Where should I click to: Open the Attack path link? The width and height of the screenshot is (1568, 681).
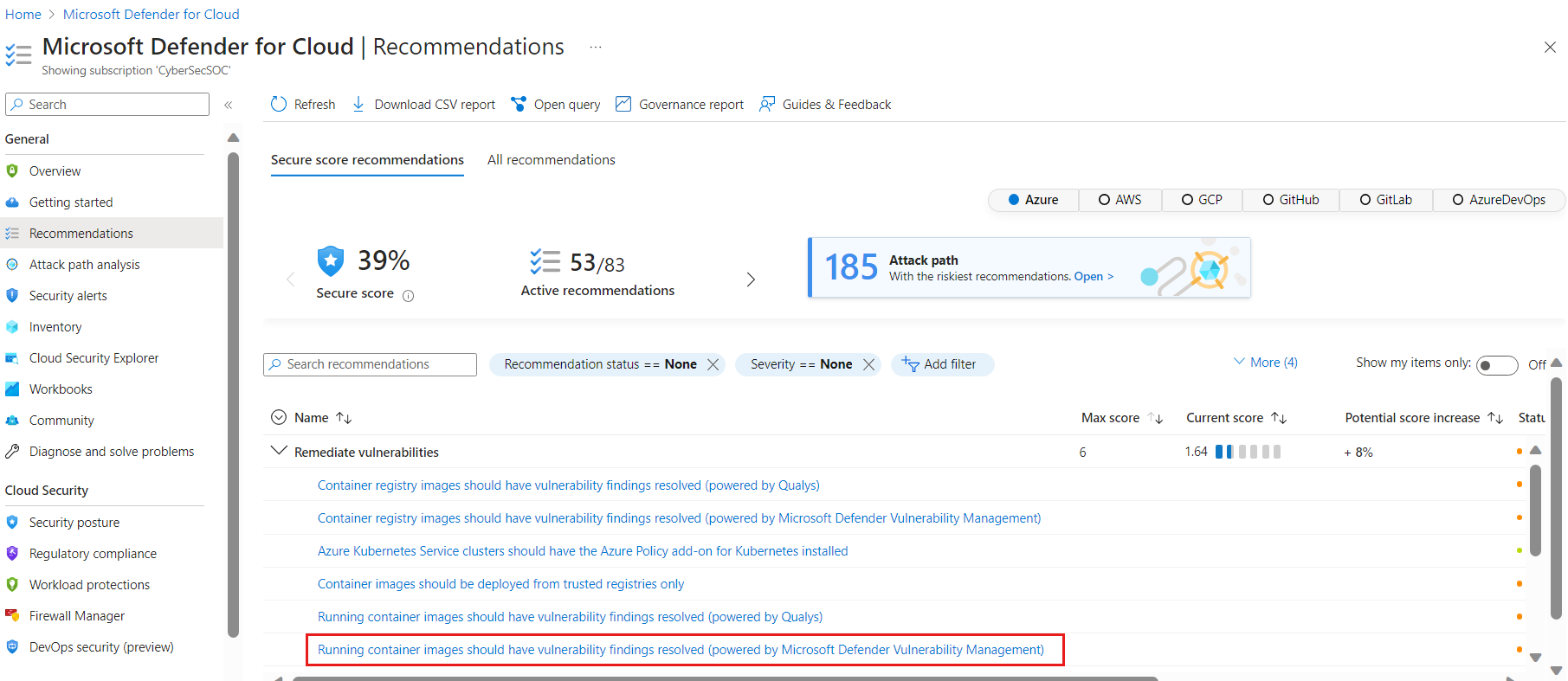[1094, 277]
